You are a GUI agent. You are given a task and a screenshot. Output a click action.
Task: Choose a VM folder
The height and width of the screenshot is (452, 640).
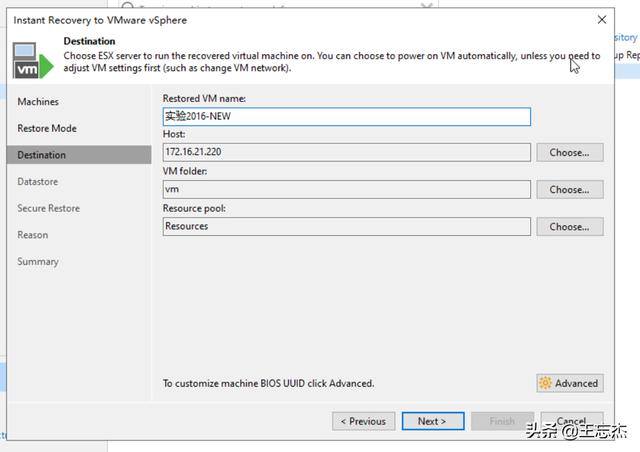[x=570, y=189]
